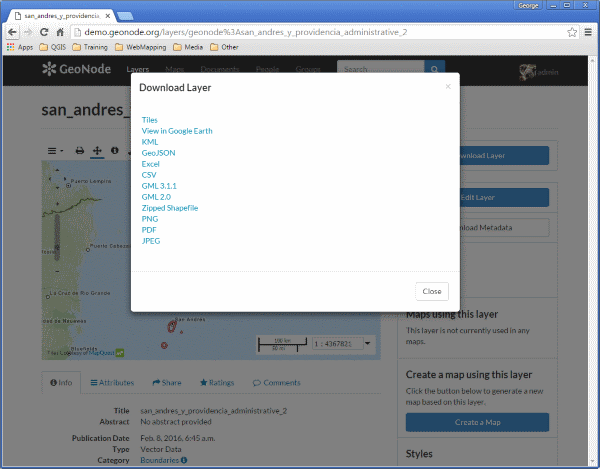Open the Chrome hamburger menu
The height and width of the screenshot is (469, 600).
point(588,32)
